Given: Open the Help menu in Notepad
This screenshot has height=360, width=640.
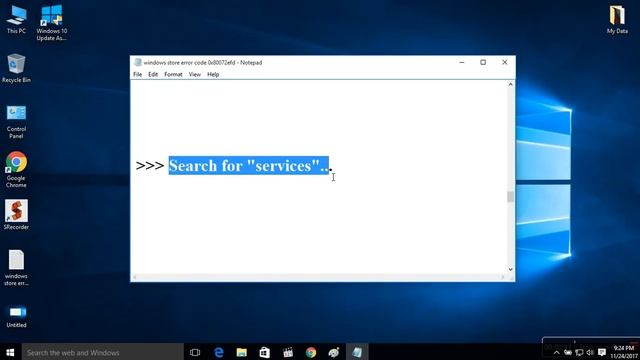Looking at the screenshot, I should tap(213, 74).
